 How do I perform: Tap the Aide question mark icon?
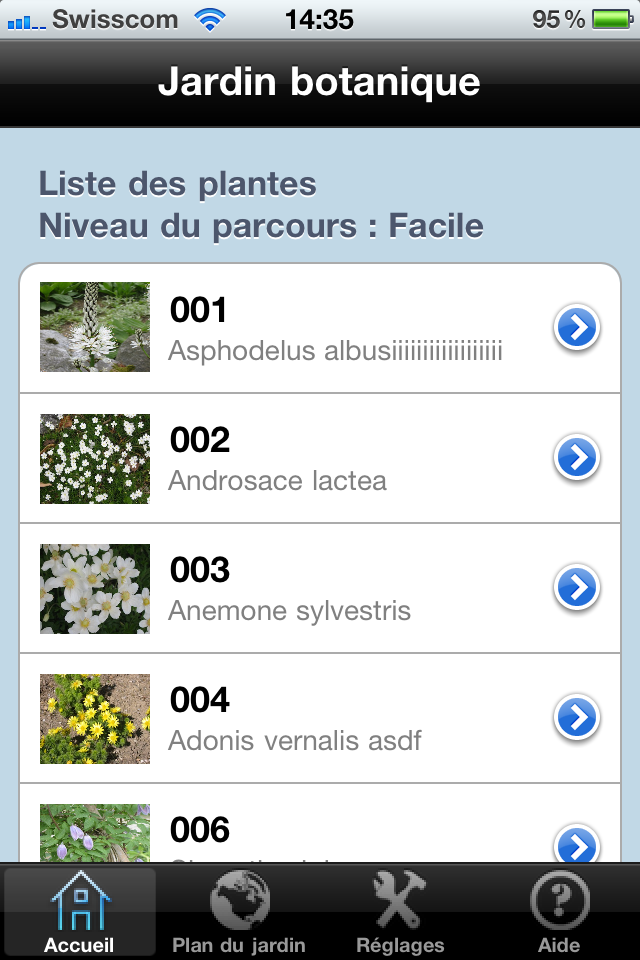tap(558, 901)
